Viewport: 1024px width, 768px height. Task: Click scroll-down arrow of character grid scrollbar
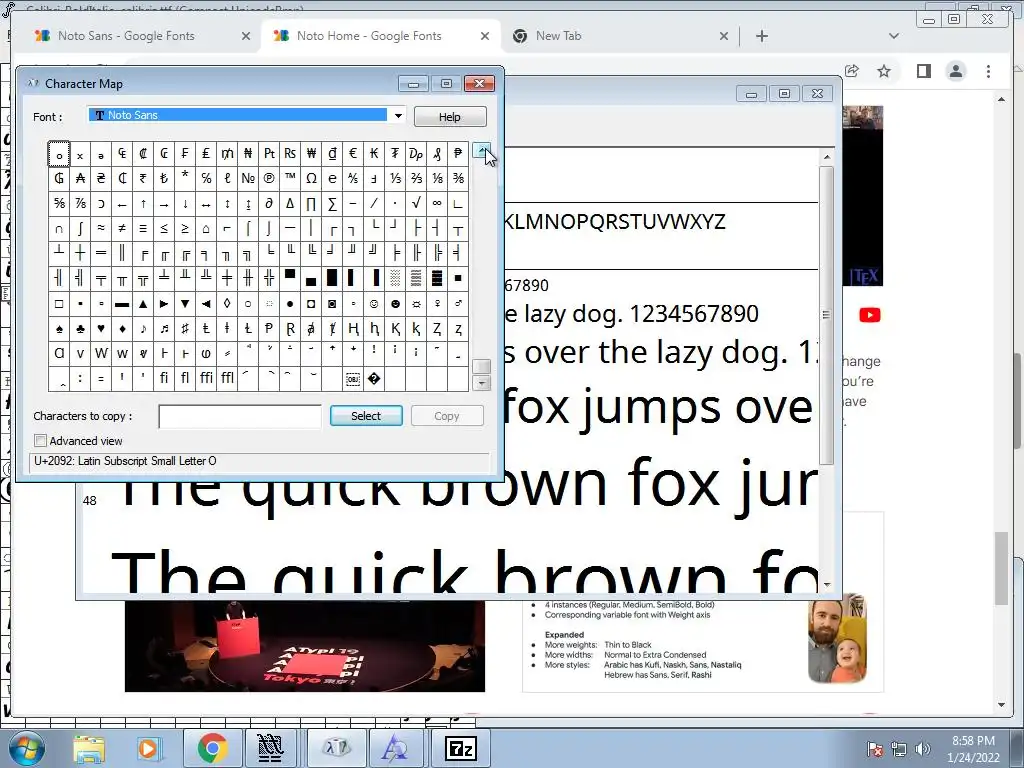481,383
